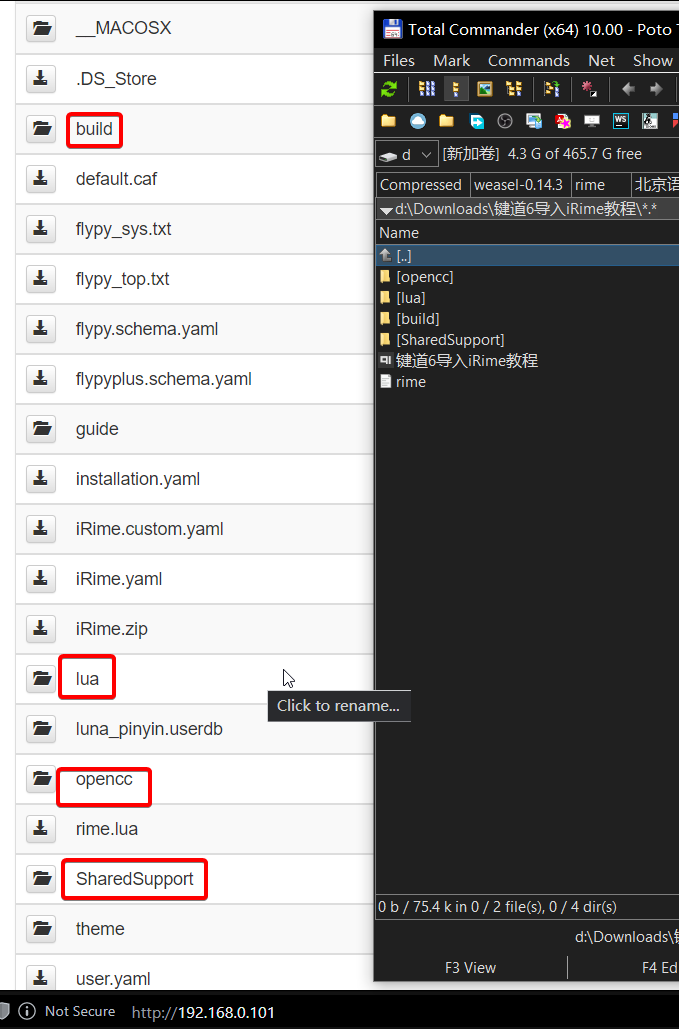679x1029 pixels.
Task: Open the OBS Studio shortcut icon
Action: point(505,121)
